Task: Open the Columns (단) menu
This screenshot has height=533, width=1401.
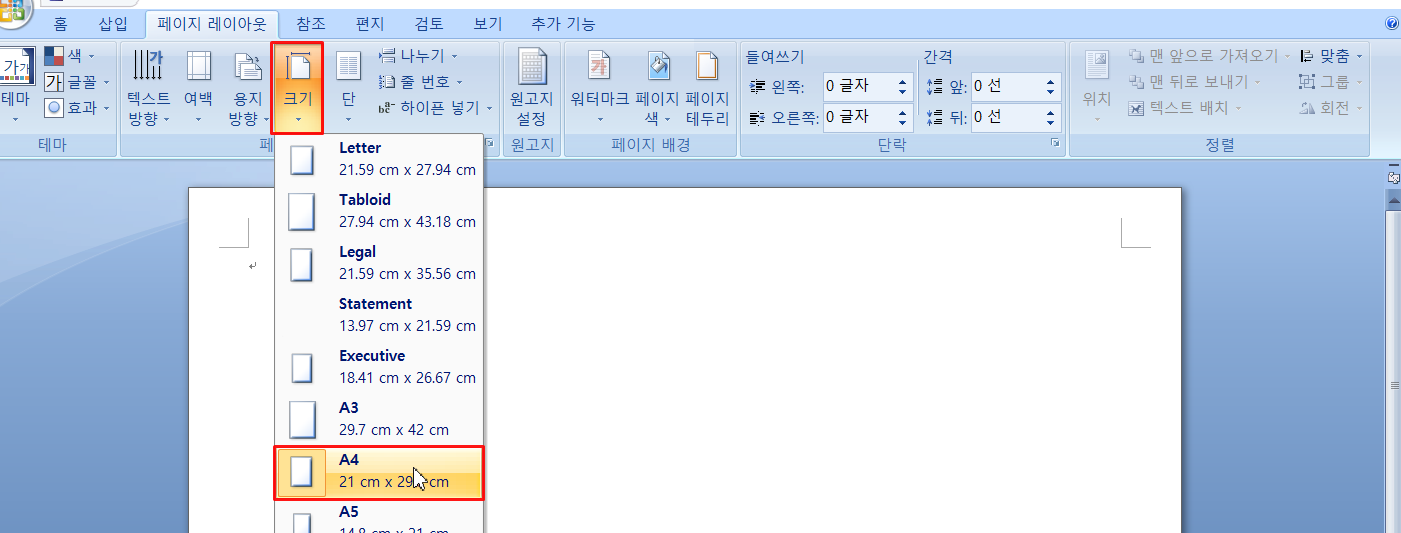Action: (x=348, y=88)
